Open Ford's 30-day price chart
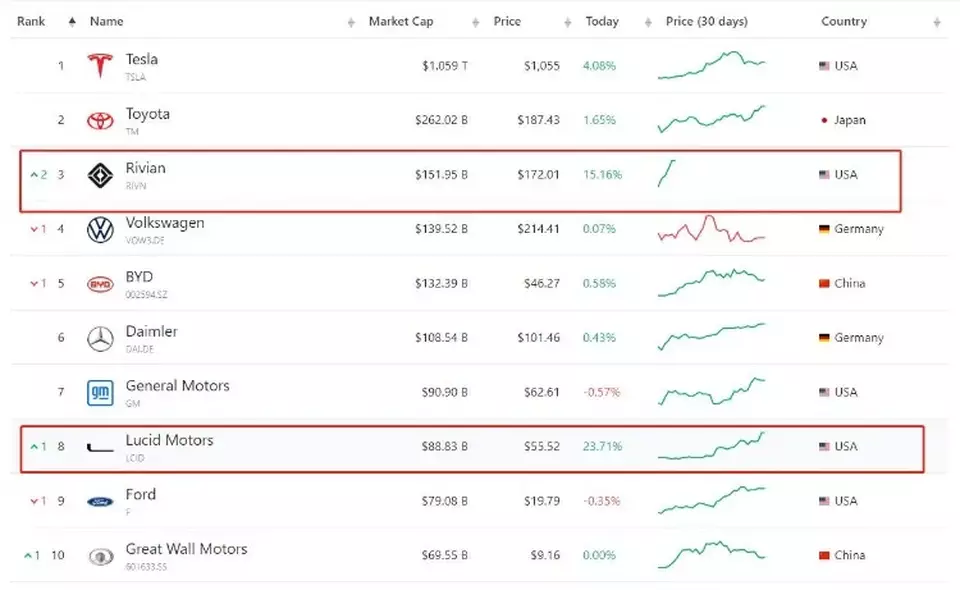 click(711, 500)
